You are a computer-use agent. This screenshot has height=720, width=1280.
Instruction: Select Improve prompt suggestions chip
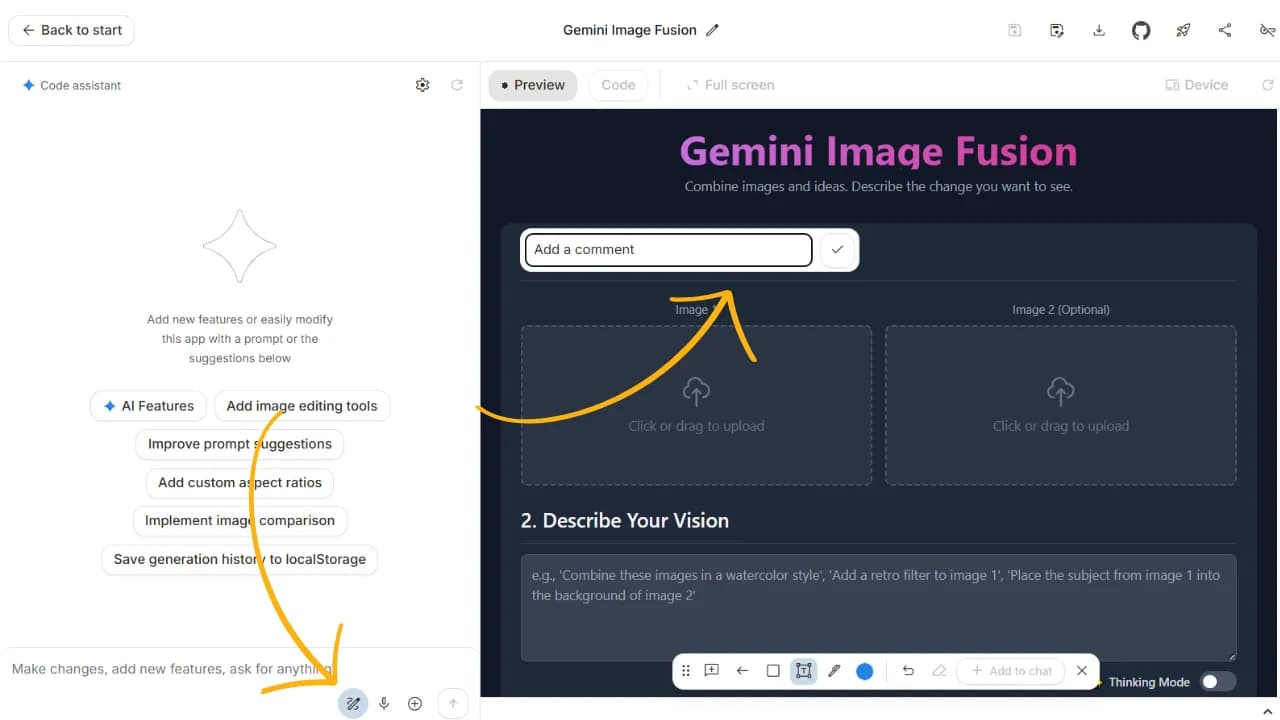pos(240,444)
